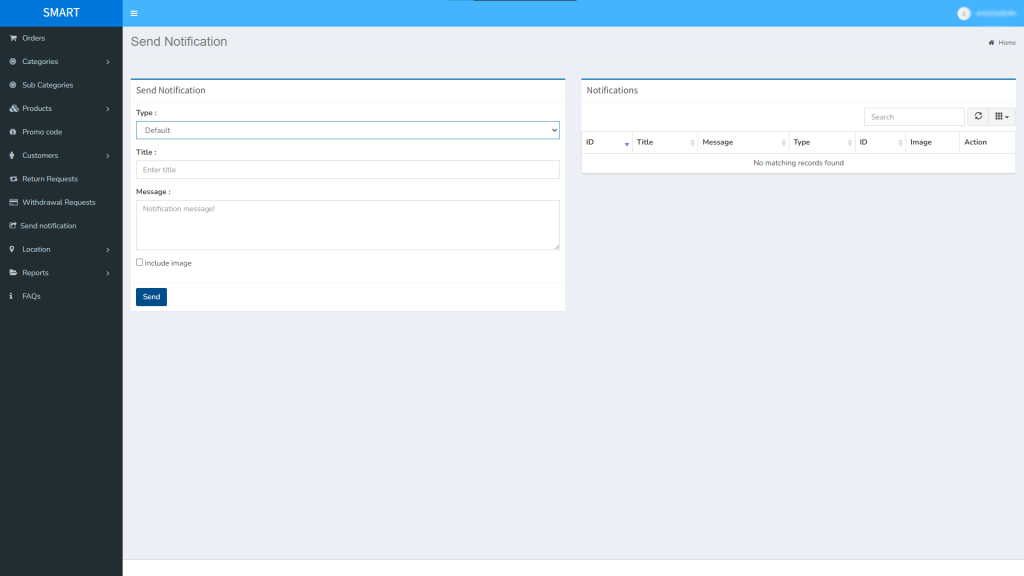The image size is (1024, 576).
Task: Click inside the Search field of Notifications
Action: click(913, 116)
